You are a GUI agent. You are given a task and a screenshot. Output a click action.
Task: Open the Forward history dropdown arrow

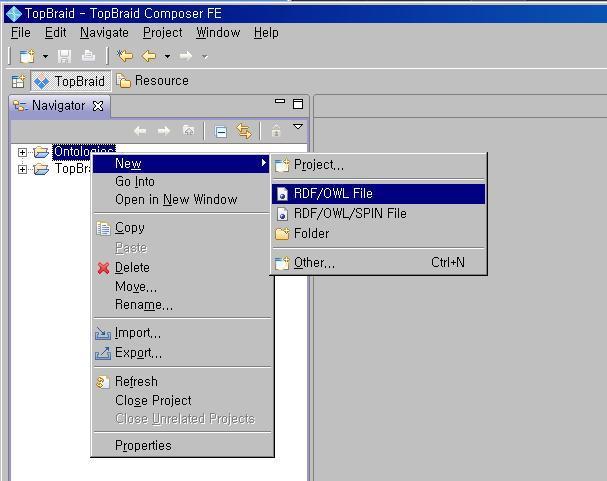[x=204, y=57]
